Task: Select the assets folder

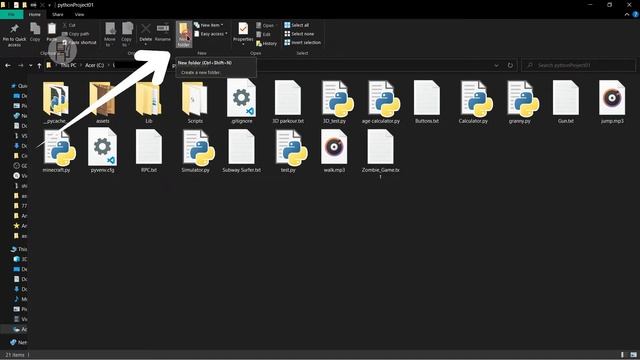Action: 102,103
